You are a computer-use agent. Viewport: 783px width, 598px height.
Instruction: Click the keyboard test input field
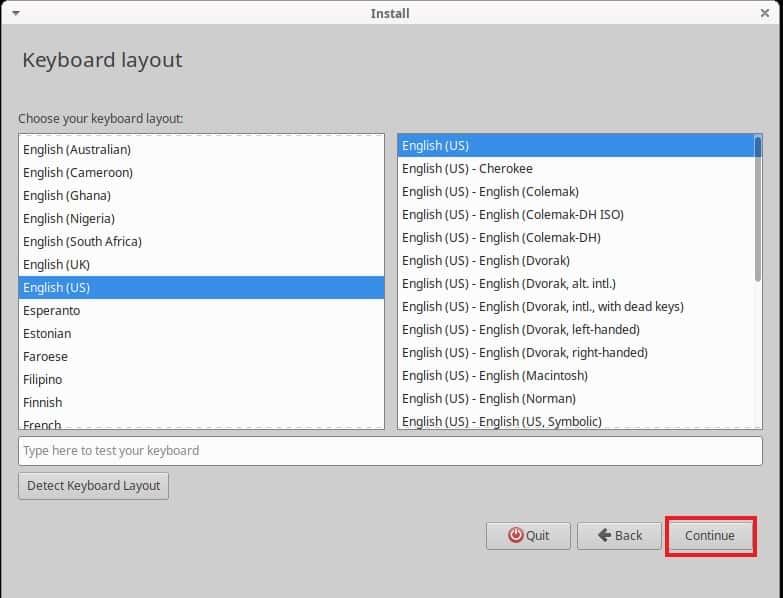tap(390, 451)
